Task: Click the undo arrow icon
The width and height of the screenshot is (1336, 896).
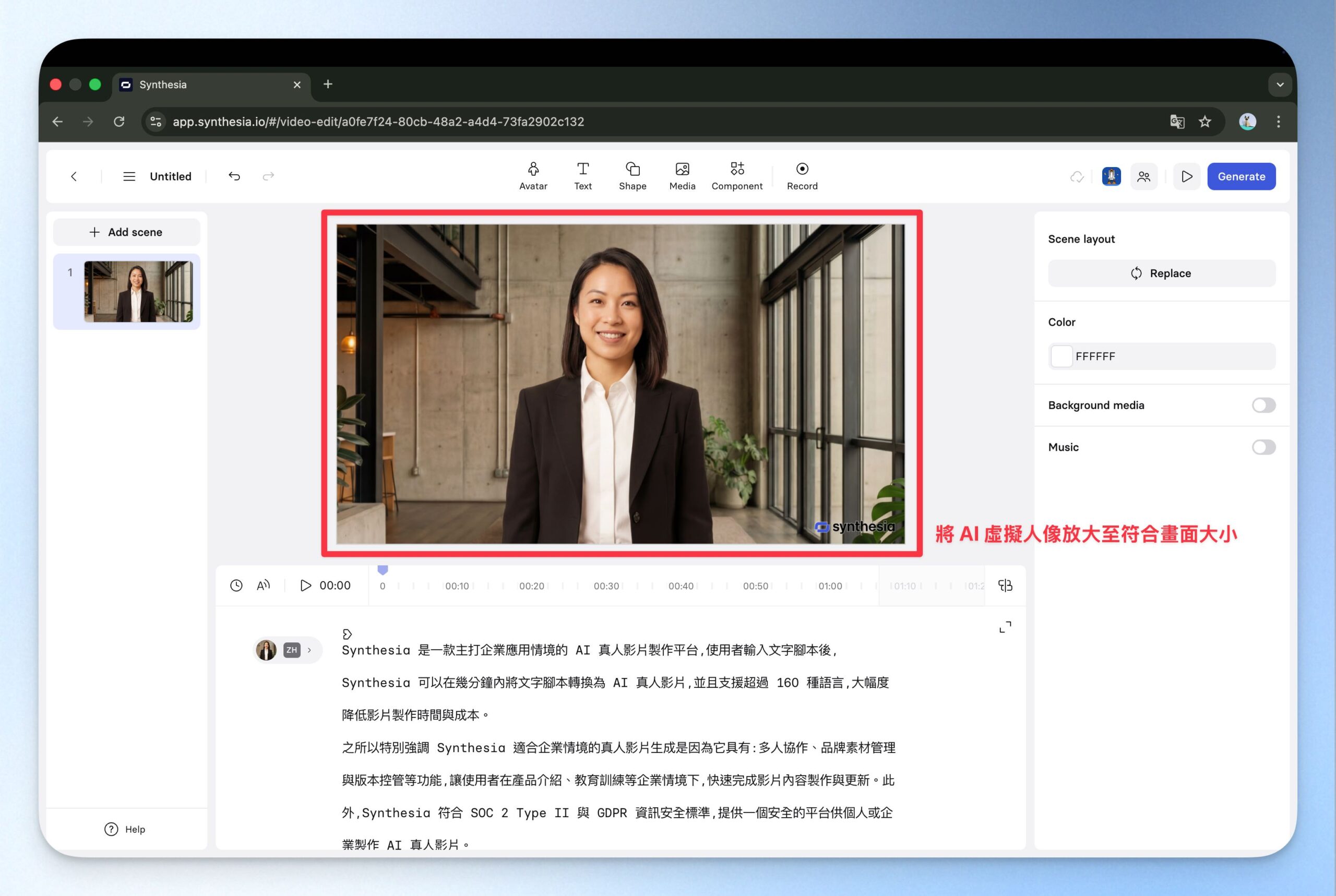Action: 234,176
